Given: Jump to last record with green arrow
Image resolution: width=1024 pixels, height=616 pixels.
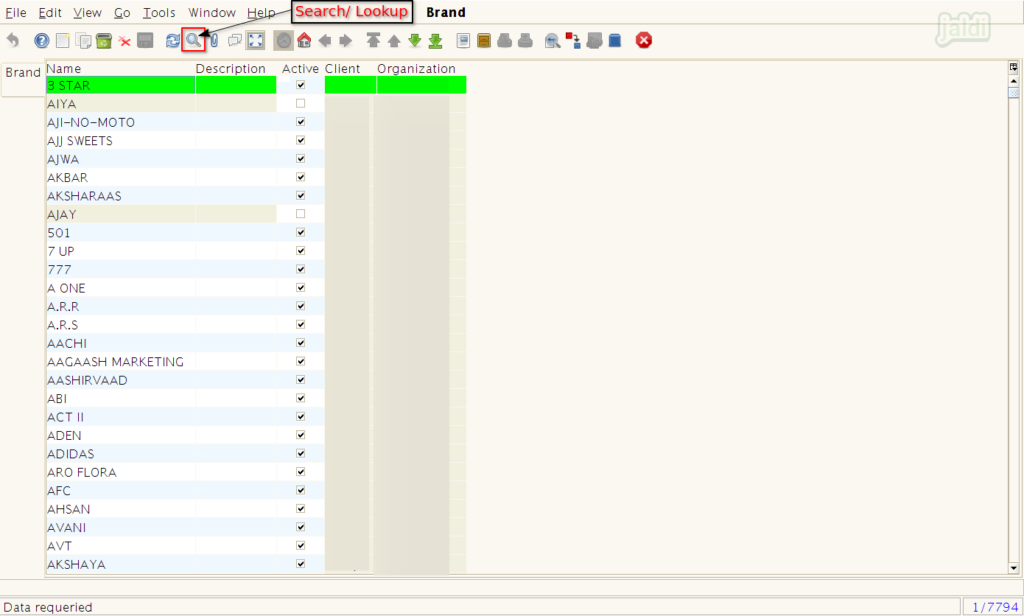Looking at the screenshot, I should (435, 41).
